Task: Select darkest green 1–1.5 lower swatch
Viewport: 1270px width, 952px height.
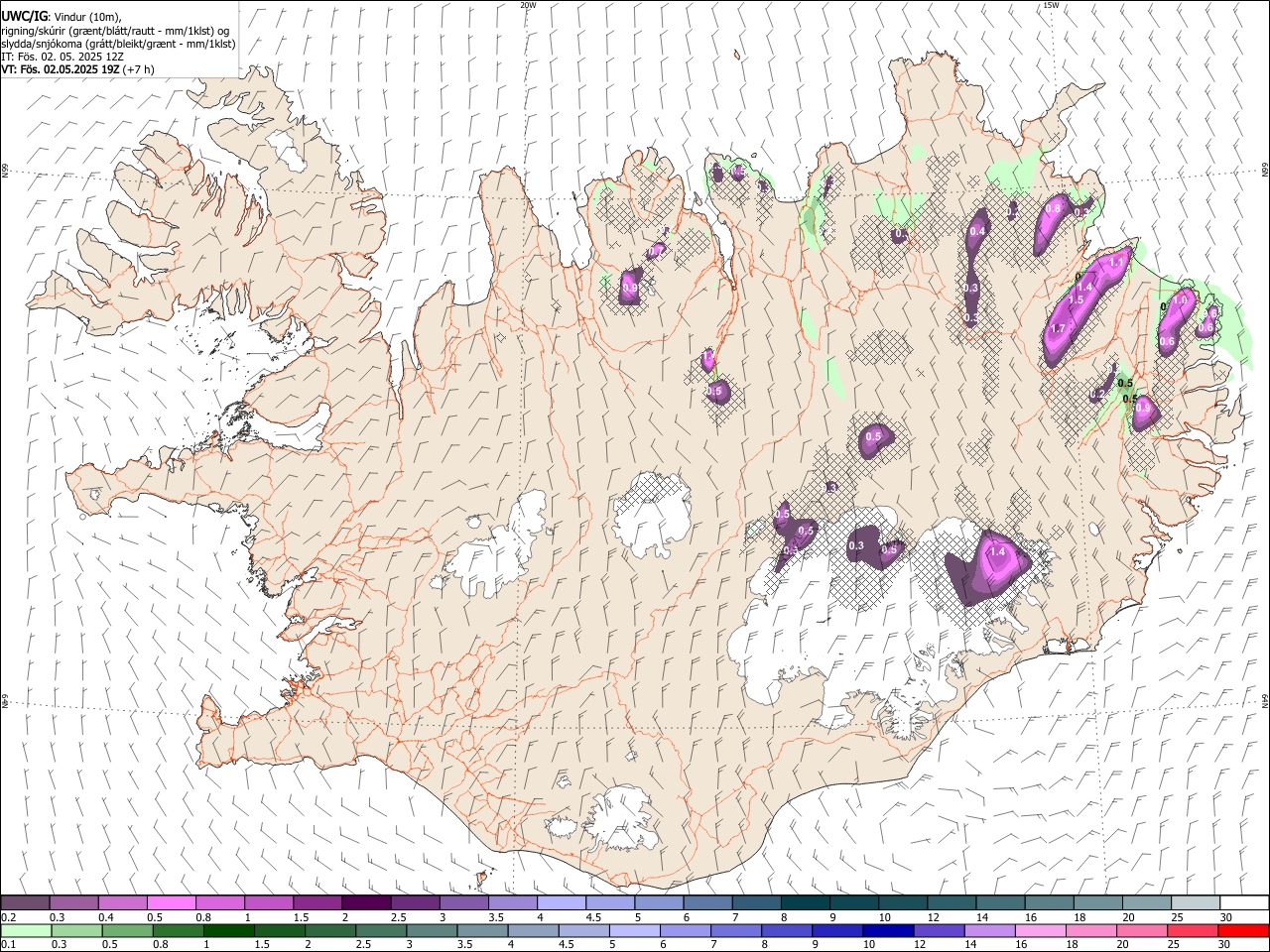Action: (228, 930)
